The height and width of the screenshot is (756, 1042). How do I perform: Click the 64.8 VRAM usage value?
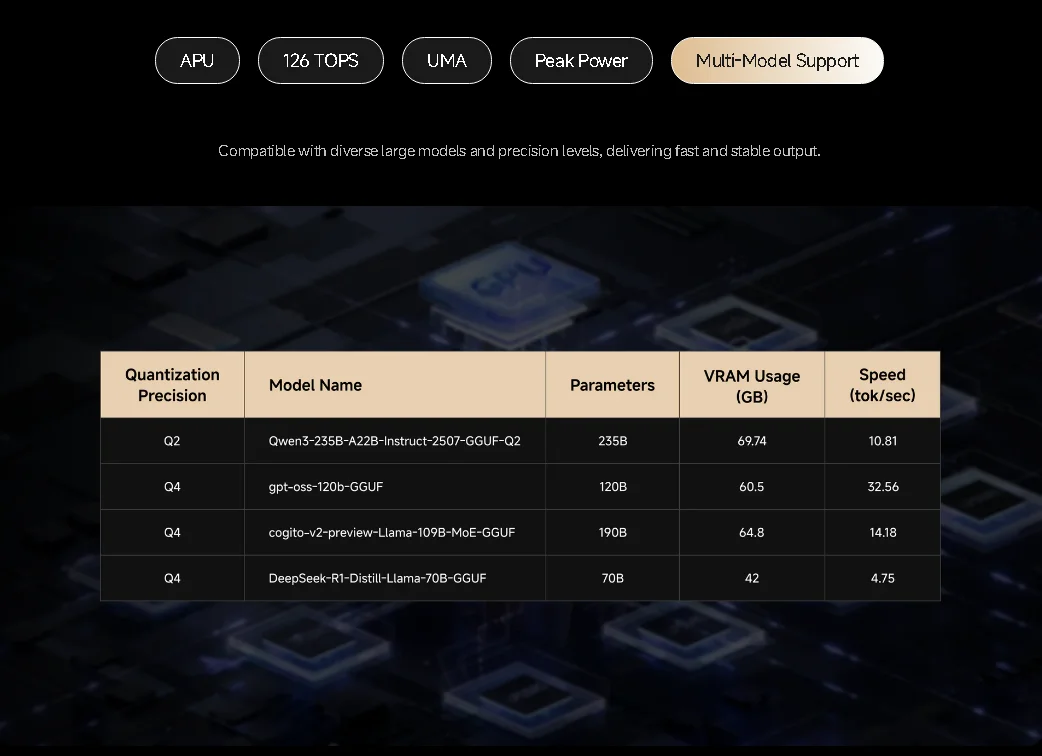pyautogui.click(x=752, y=532)
